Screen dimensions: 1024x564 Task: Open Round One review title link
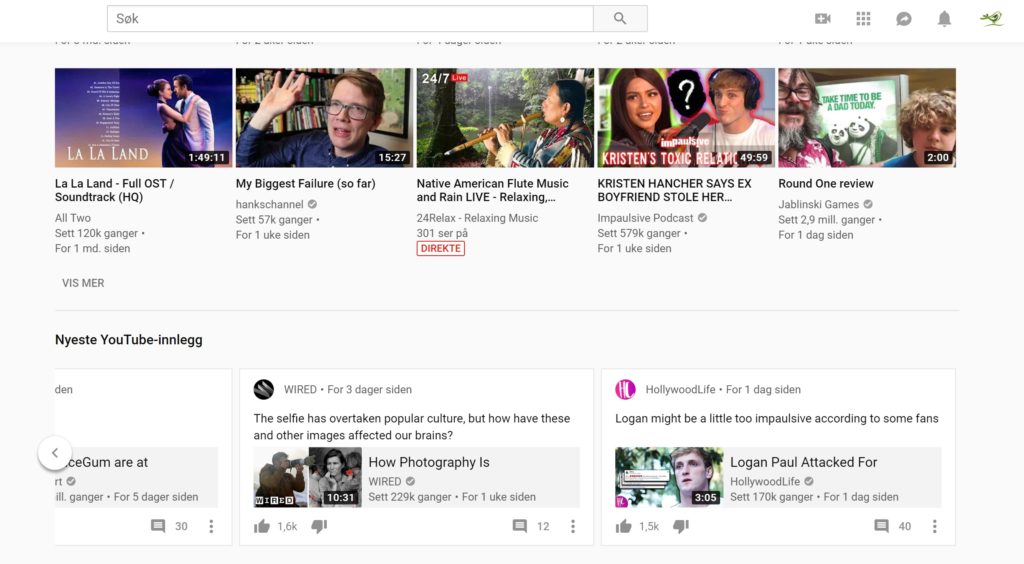826,184
